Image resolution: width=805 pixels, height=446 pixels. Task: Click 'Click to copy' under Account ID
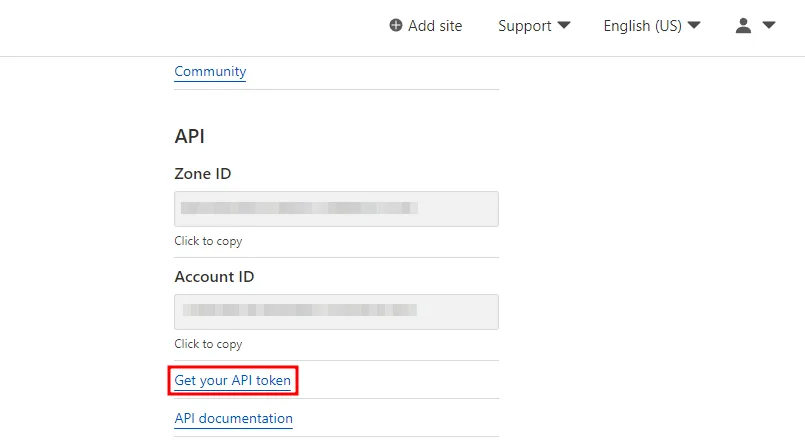208,344
